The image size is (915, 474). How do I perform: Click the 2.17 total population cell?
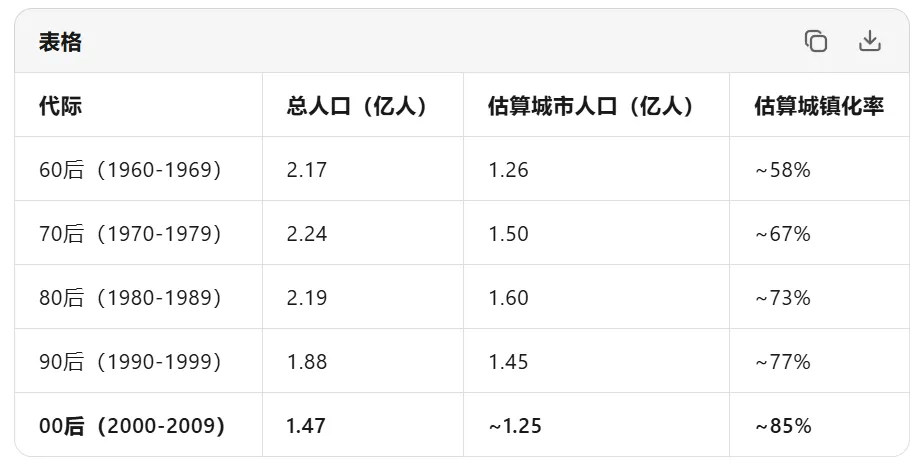pyautogui.click(x=307, y=170)
